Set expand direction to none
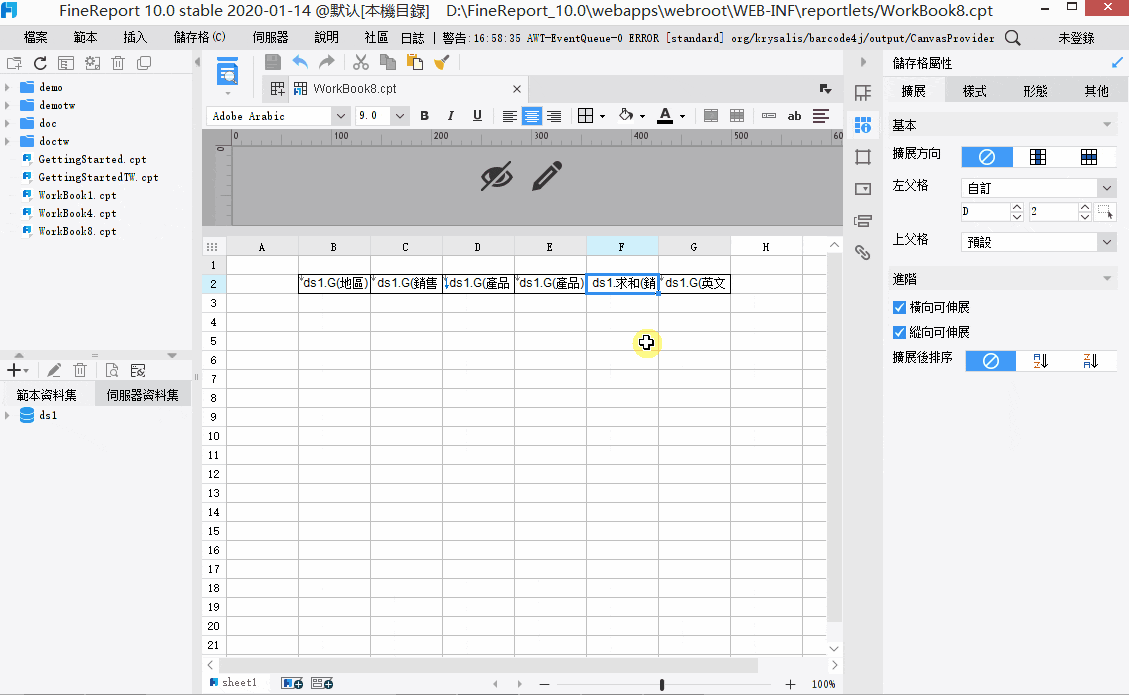The width and height of the screenshot is (1129, 695). [987, 156]
